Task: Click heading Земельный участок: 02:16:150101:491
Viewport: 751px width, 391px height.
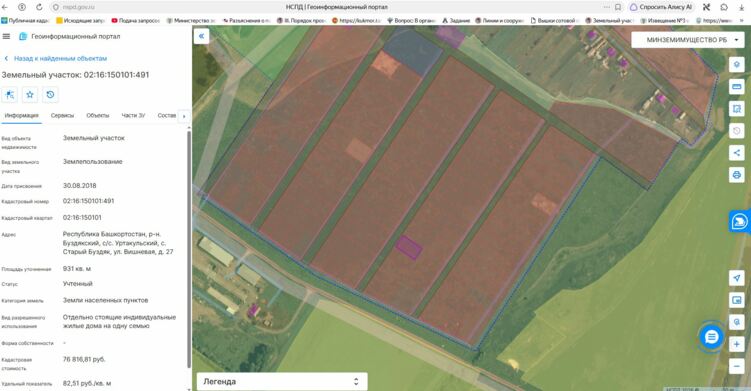Action: [x=75, y=75]
